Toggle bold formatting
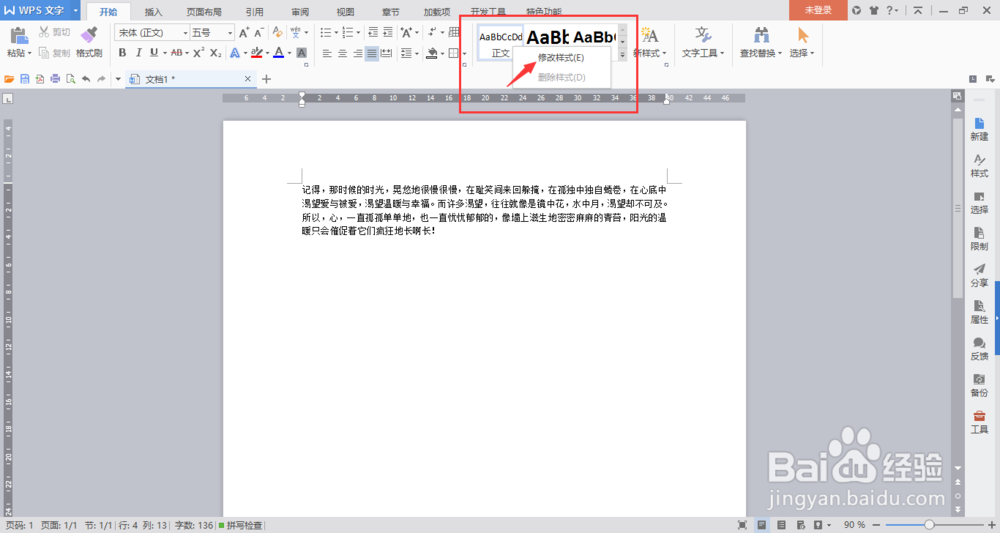 tap(122, 53)
